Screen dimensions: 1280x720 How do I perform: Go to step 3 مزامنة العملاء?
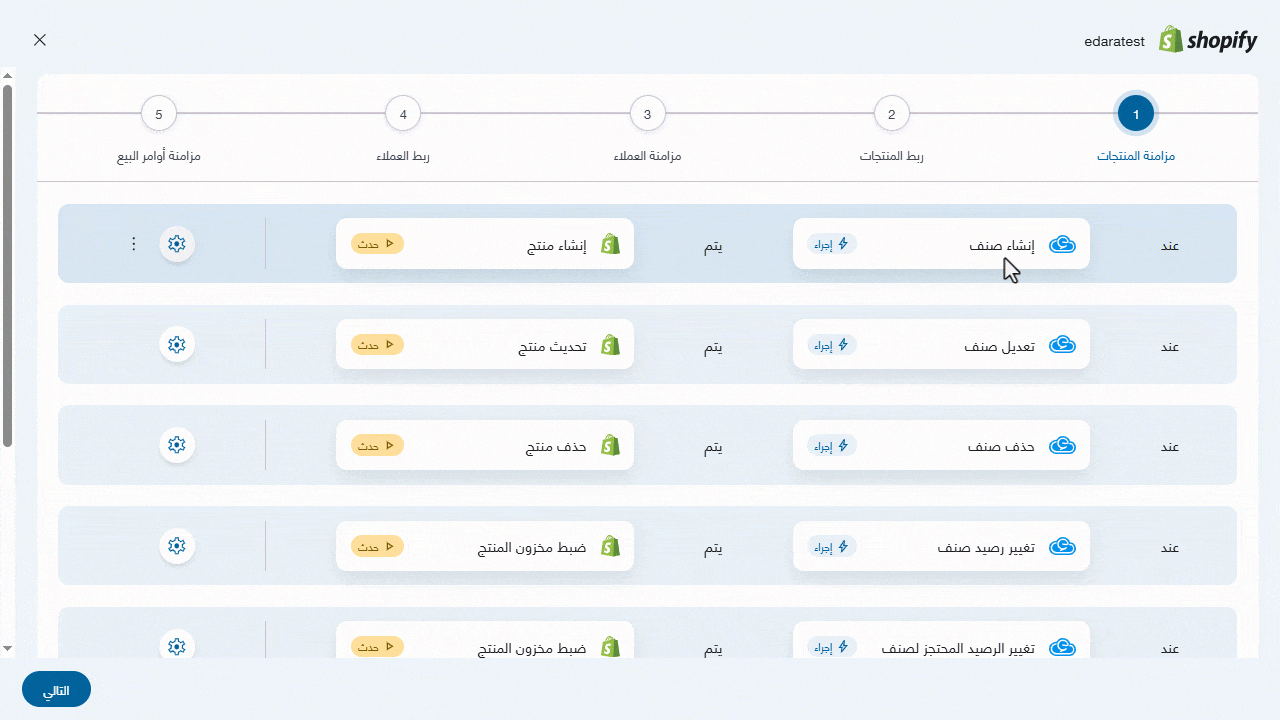(648, 114)
